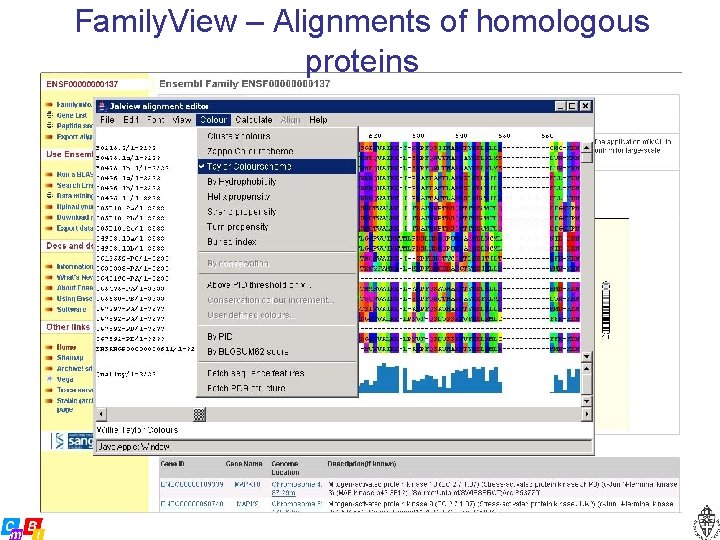Viewport: 720px width, 540px height.
Task: Click the bullet icon beside Export alignment
Action: point(50,137)
